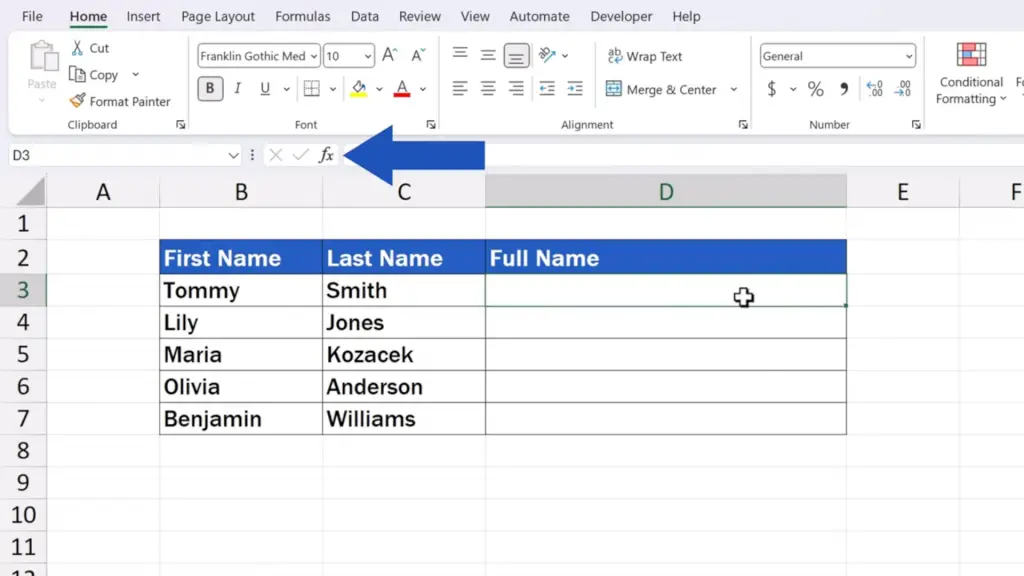
Task: Open the font name dropdown
Action: pos(313,56)
